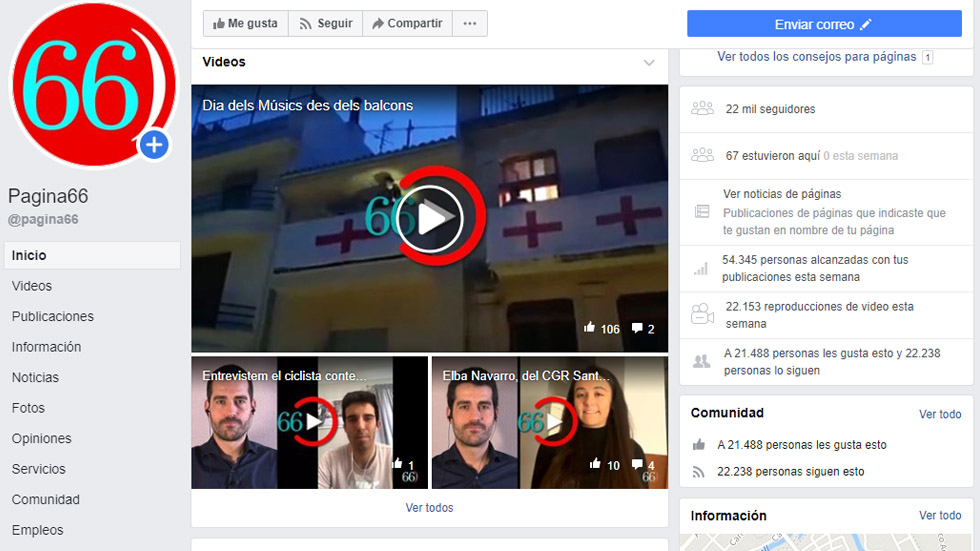This screenshot has width=980, height=551.
Task: Open the three-dots more options menu
Action: [470, 24]
